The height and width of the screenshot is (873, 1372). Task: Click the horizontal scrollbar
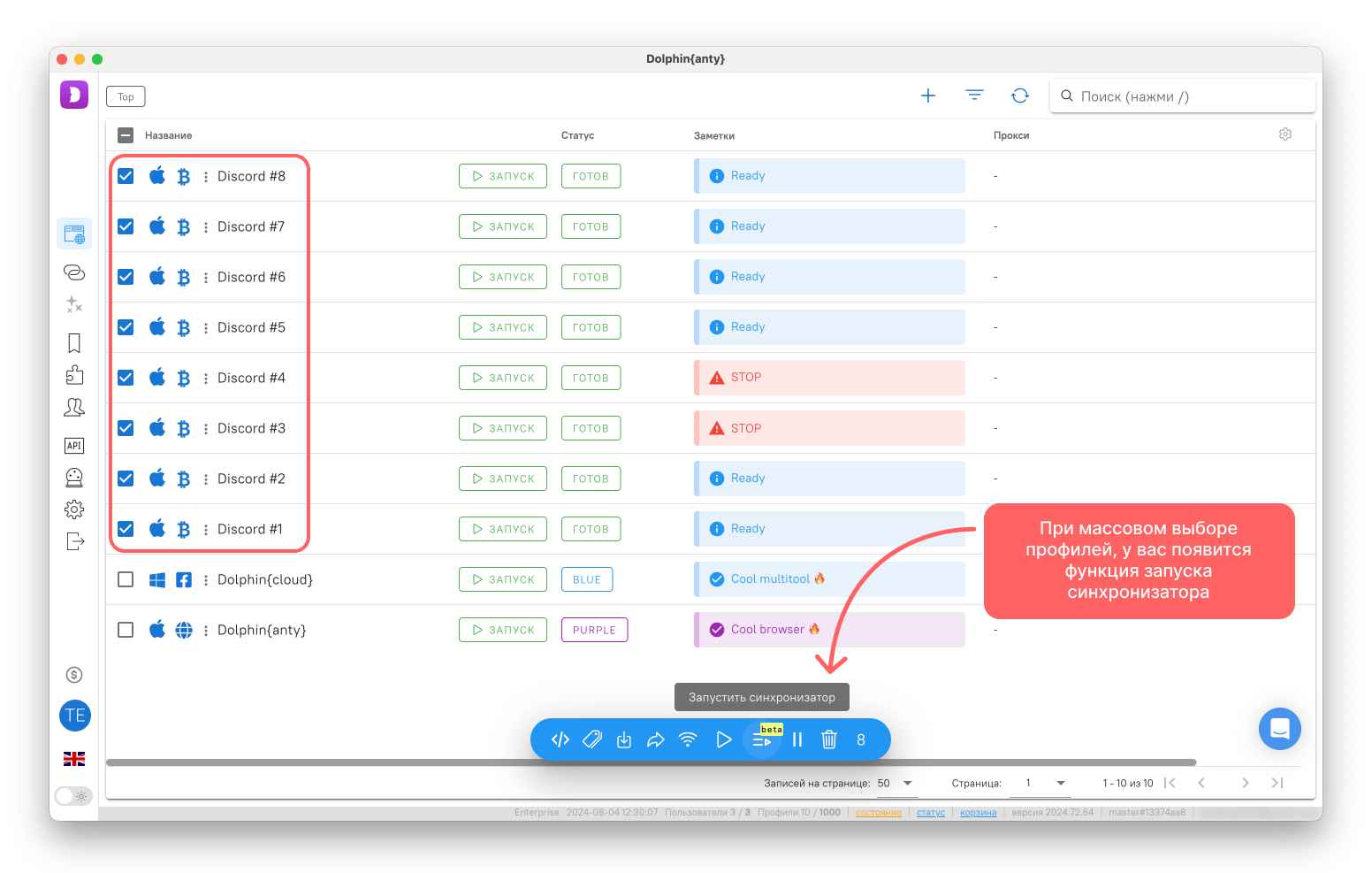tap(651, 762)
